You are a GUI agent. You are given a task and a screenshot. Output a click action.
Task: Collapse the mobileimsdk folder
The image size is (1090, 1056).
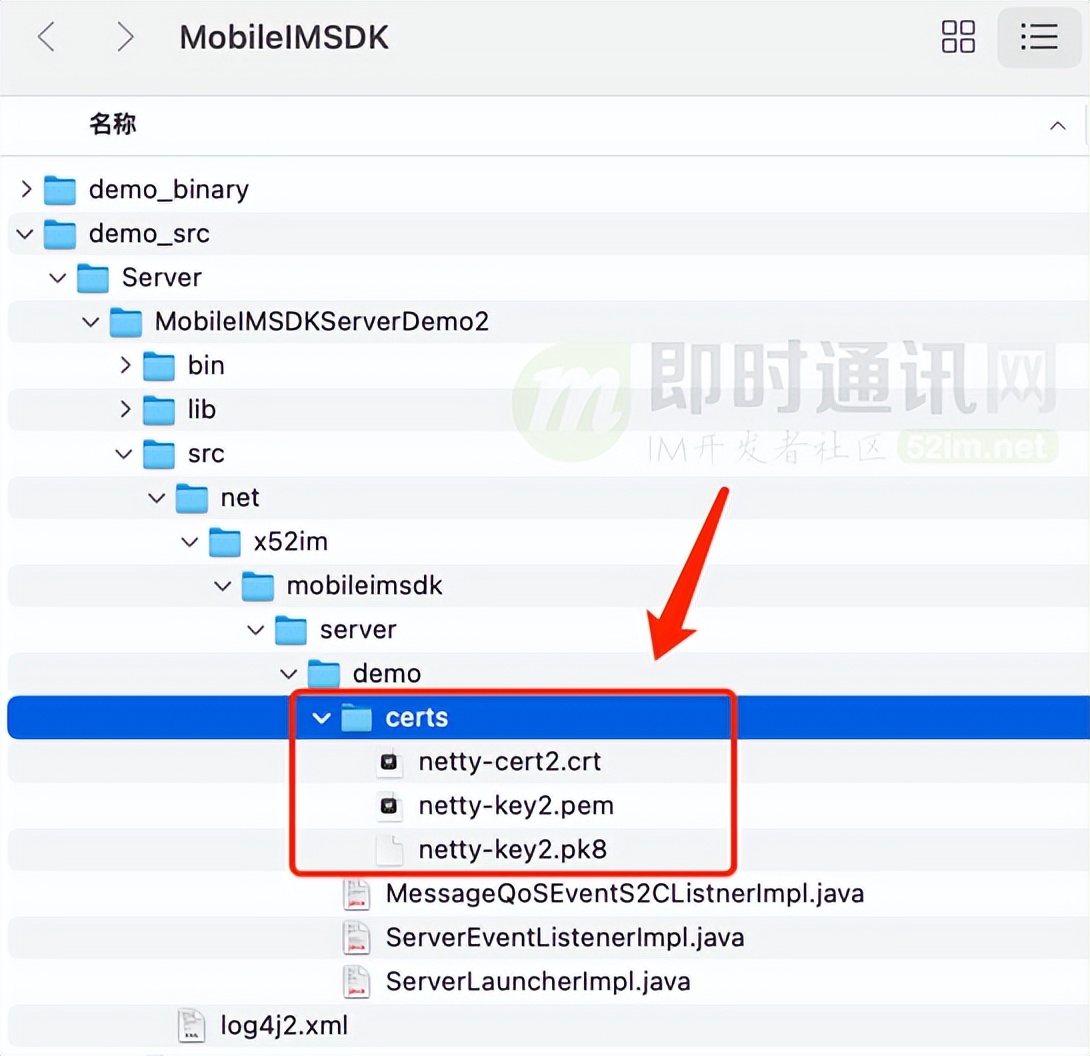(x=222, y=586)
